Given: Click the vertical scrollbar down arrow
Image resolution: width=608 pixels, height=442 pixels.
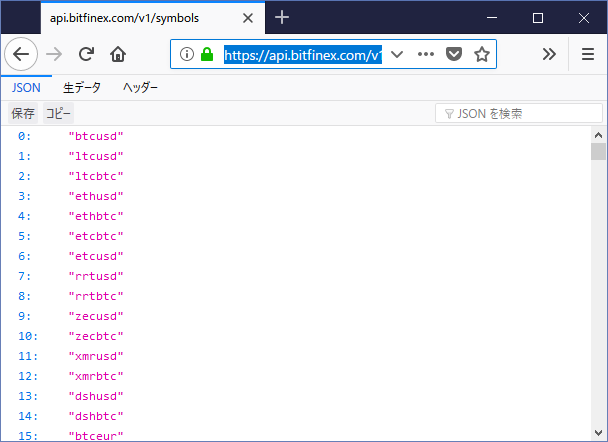Looking at the screenshot, I should [x=598, y=432].
